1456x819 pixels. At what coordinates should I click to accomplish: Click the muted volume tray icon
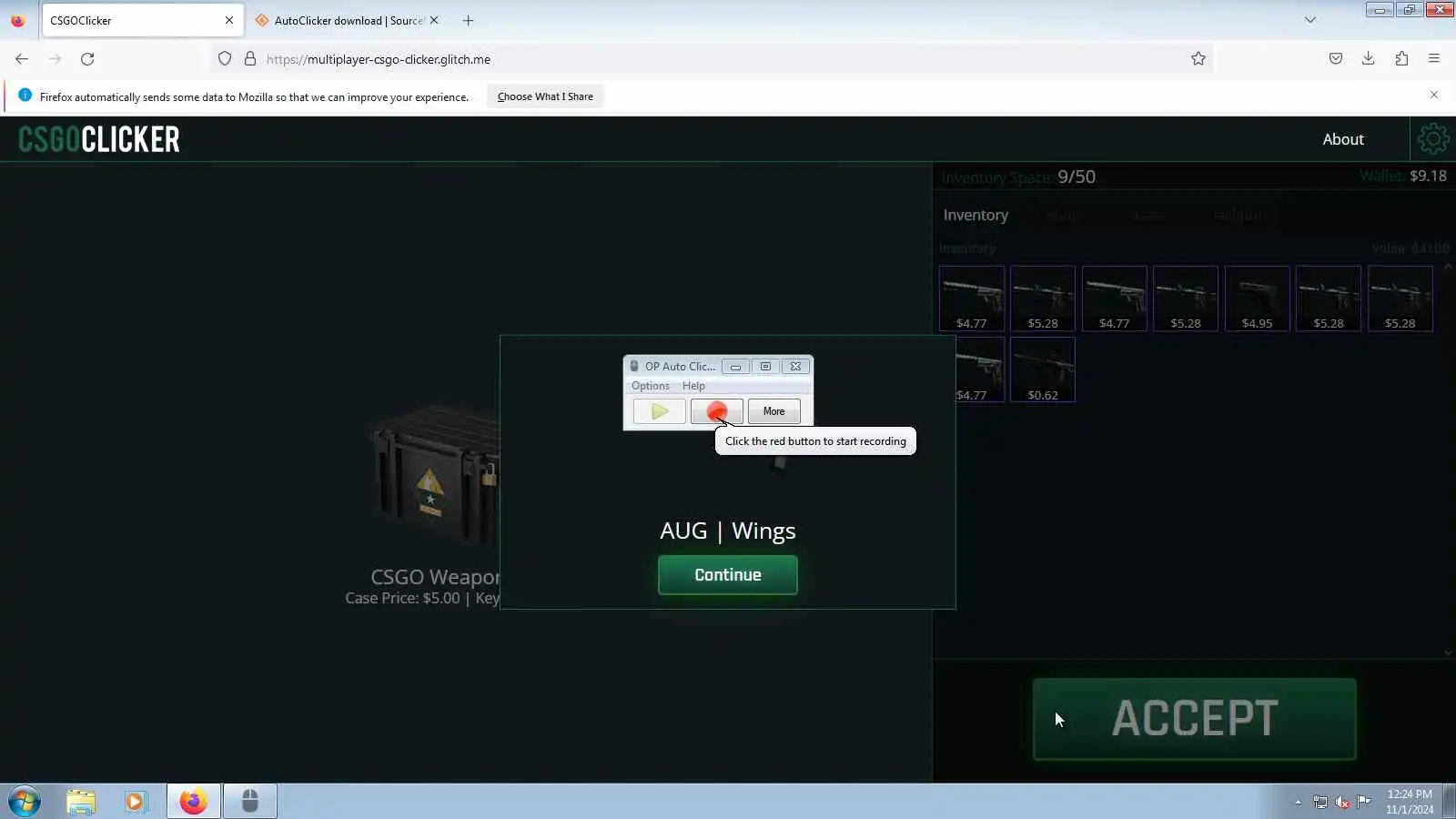pos(1342,803)
